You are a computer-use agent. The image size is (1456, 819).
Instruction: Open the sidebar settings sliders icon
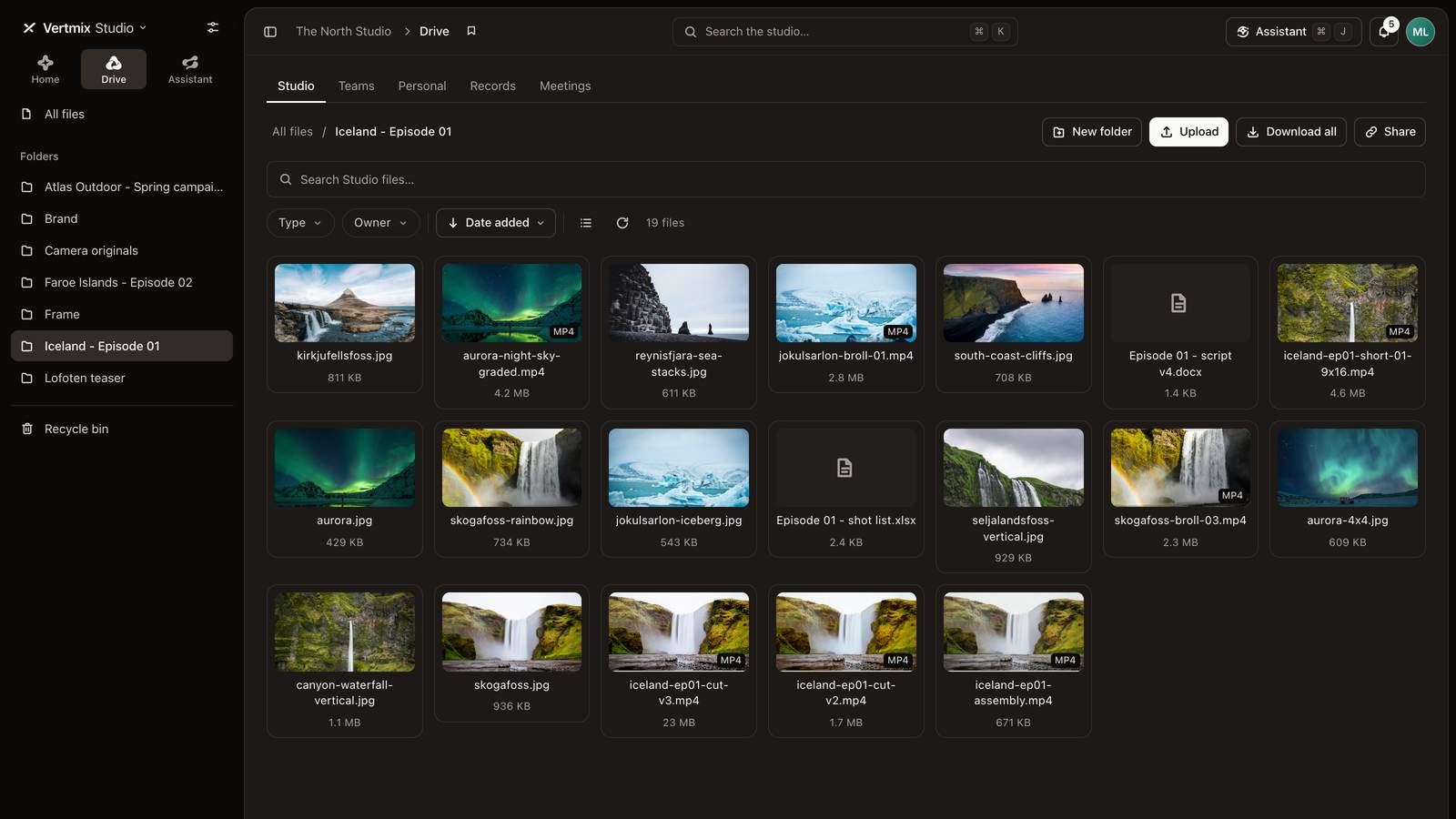tap(213, 27)
